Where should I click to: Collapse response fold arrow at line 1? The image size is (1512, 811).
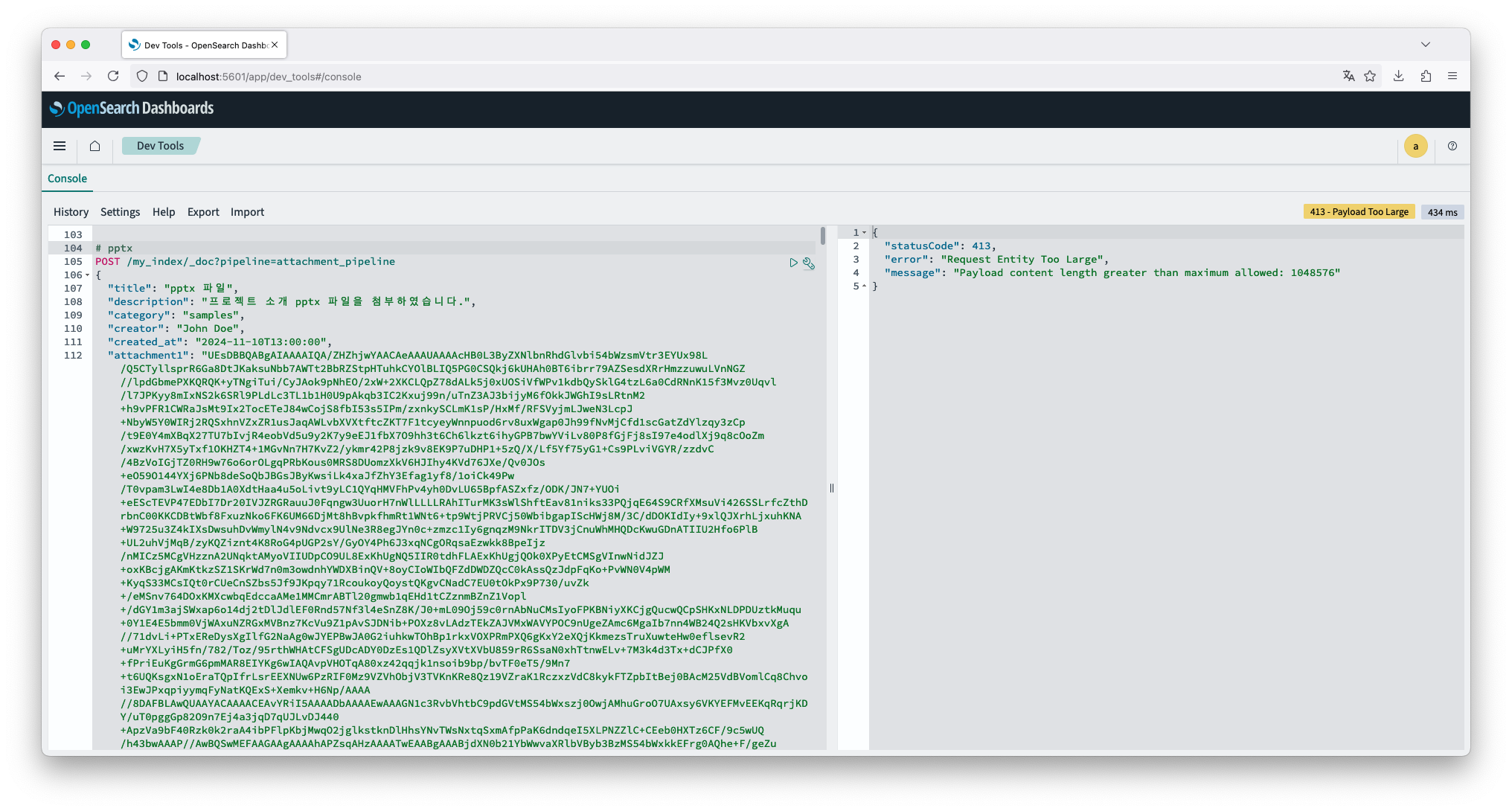tap(864, 233)
